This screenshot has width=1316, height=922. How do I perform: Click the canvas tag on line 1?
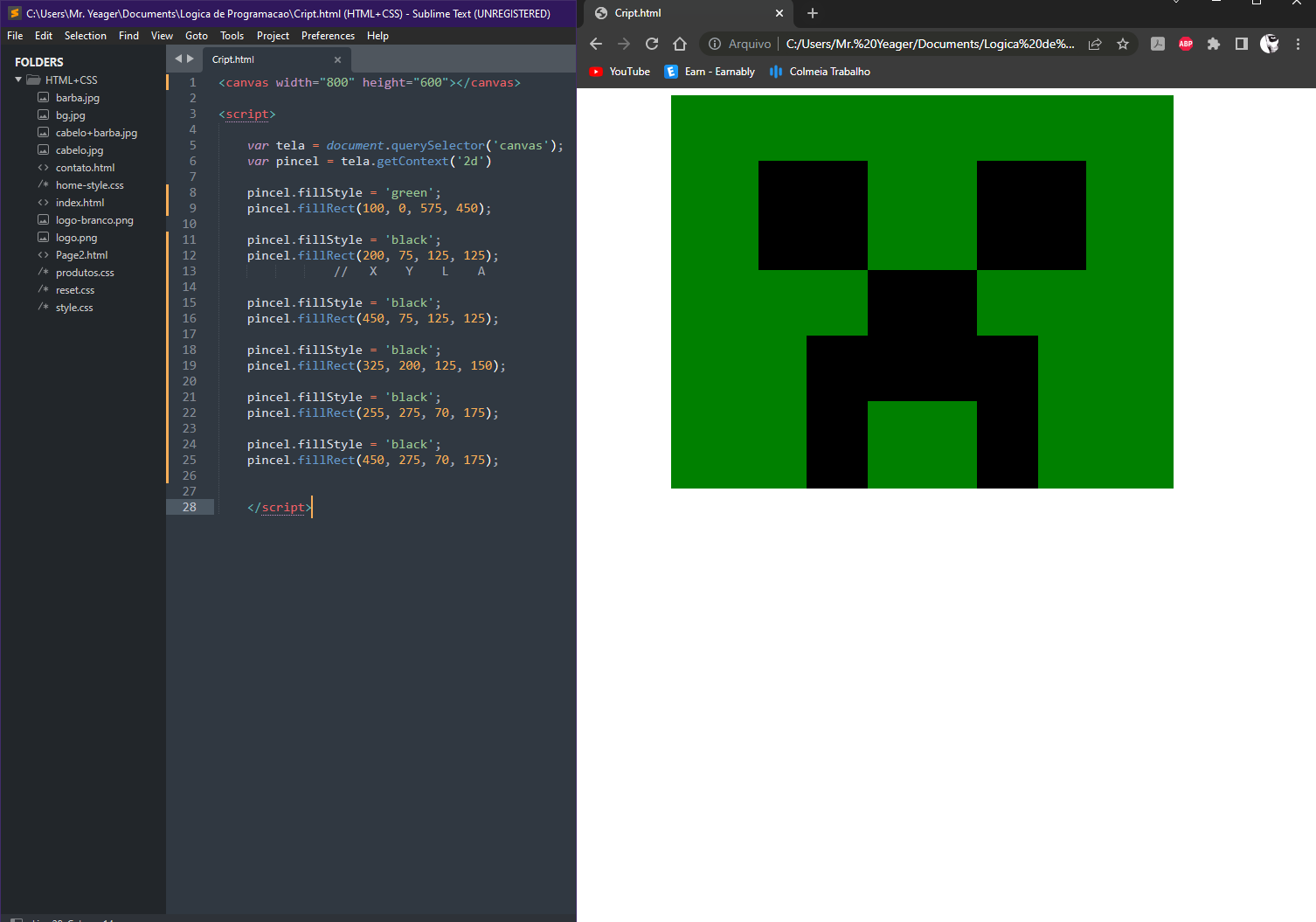coord(370,82)
